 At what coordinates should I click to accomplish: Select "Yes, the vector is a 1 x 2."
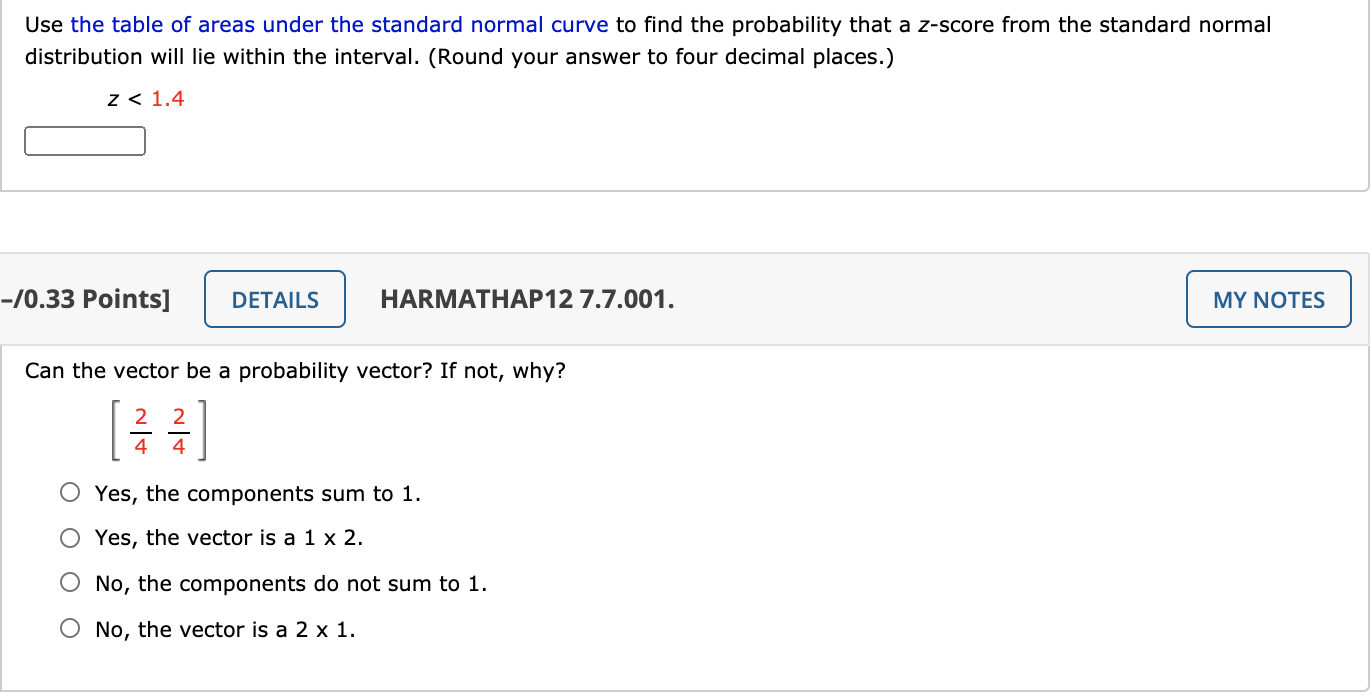[x=69, y=537]
